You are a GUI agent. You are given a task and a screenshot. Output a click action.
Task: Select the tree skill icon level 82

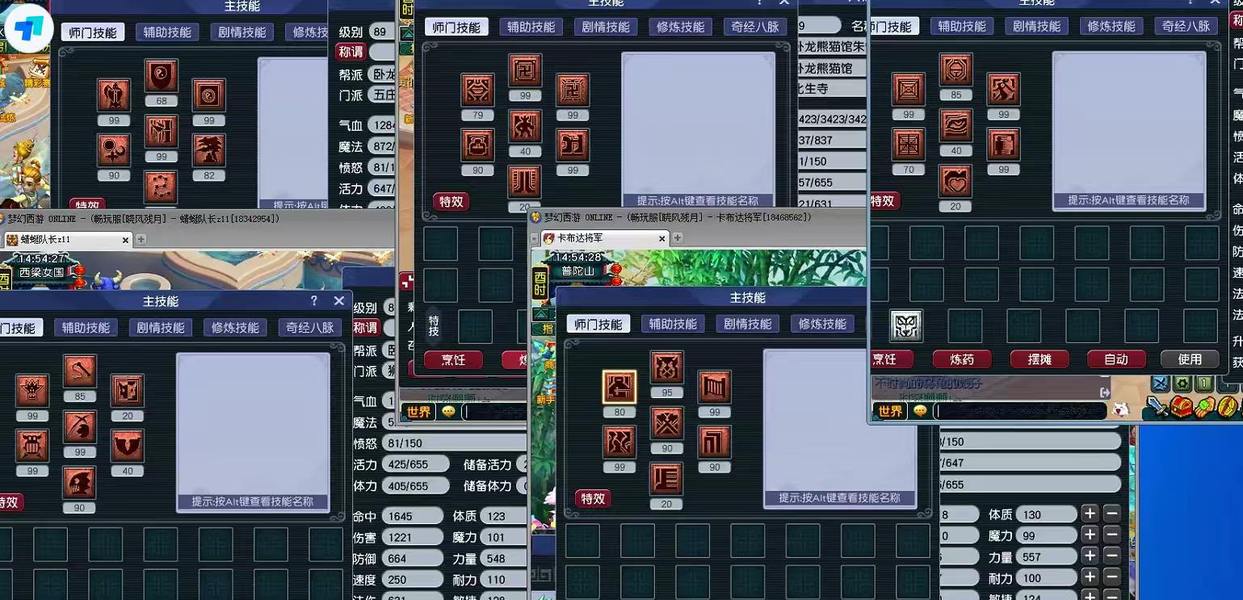[x=209, y=150]
